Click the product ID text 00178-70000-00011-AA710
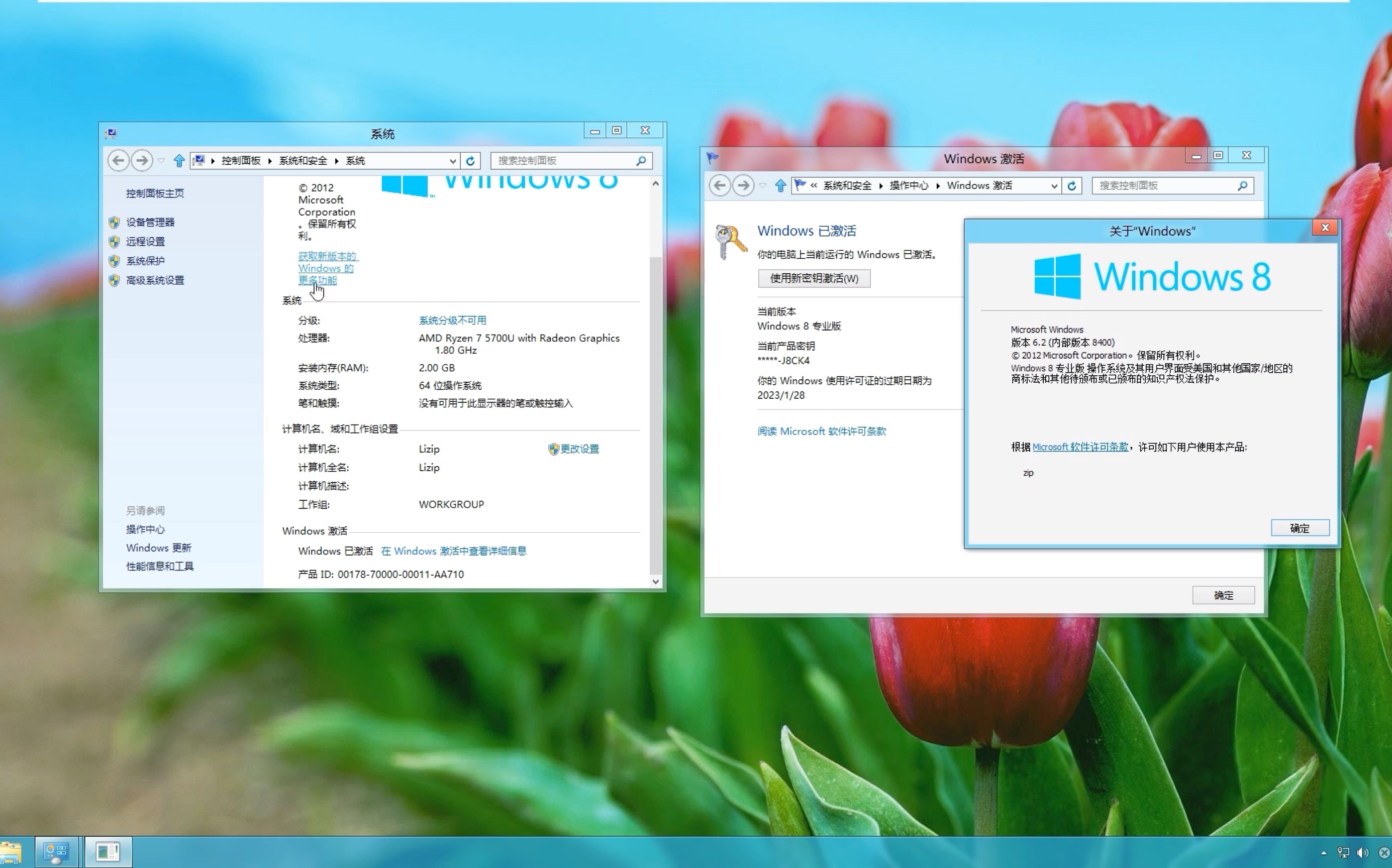 tap(401, 574)
